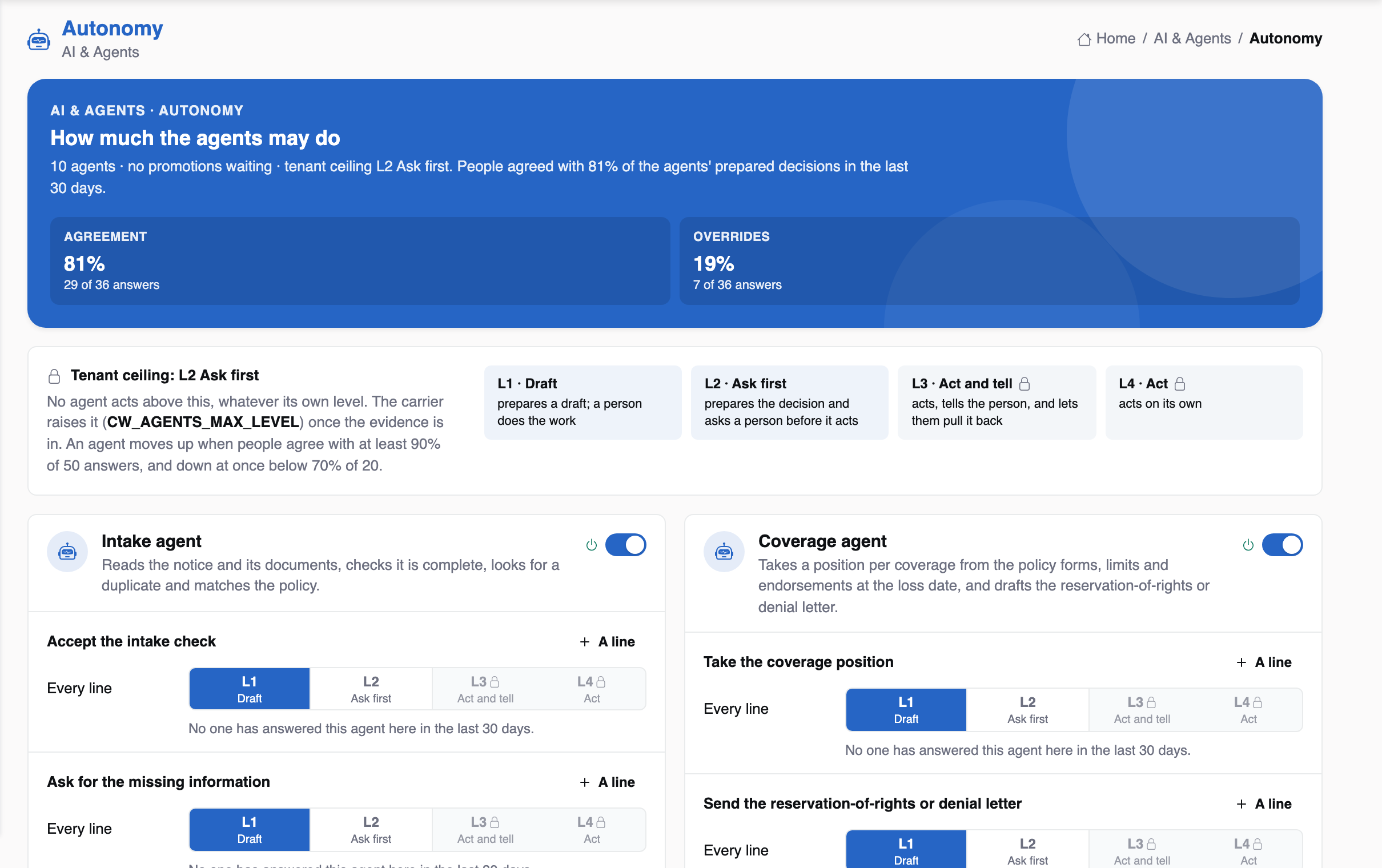The width and height of the screenshot is (1382, 868).
Task: Click the L1 · Draft legend card
Action: pos(582,403)
